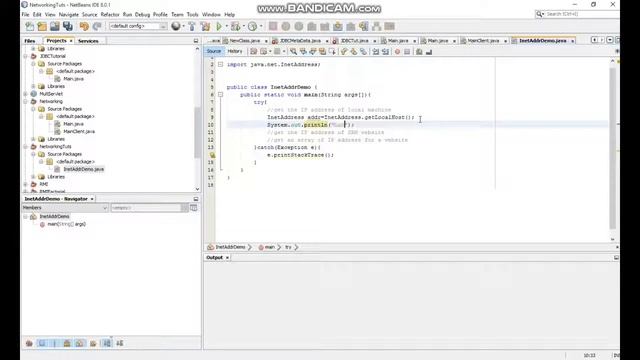
Task: Collapse the JDBCTutorial project node
Action: click(x=26, y=56)
